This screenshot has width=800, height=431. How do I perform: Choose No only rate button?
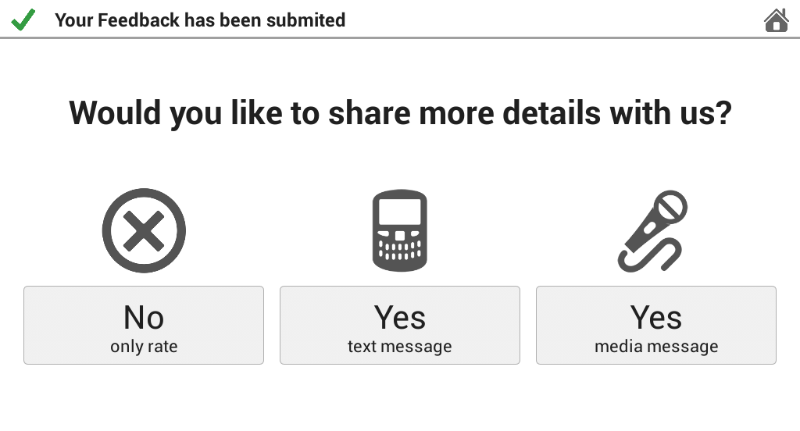pos(143,325)
